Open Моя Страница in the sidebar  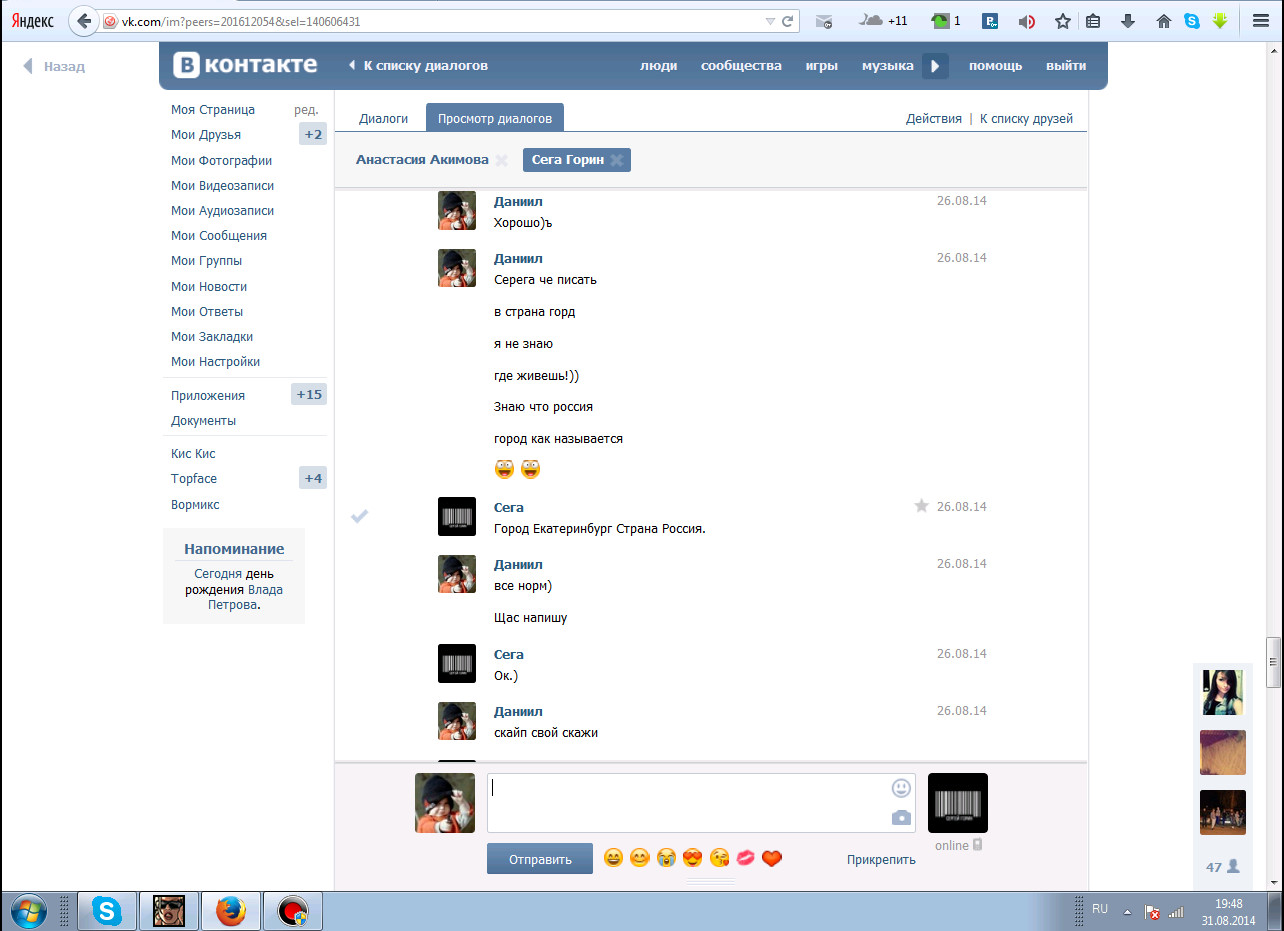click(213, 110)
